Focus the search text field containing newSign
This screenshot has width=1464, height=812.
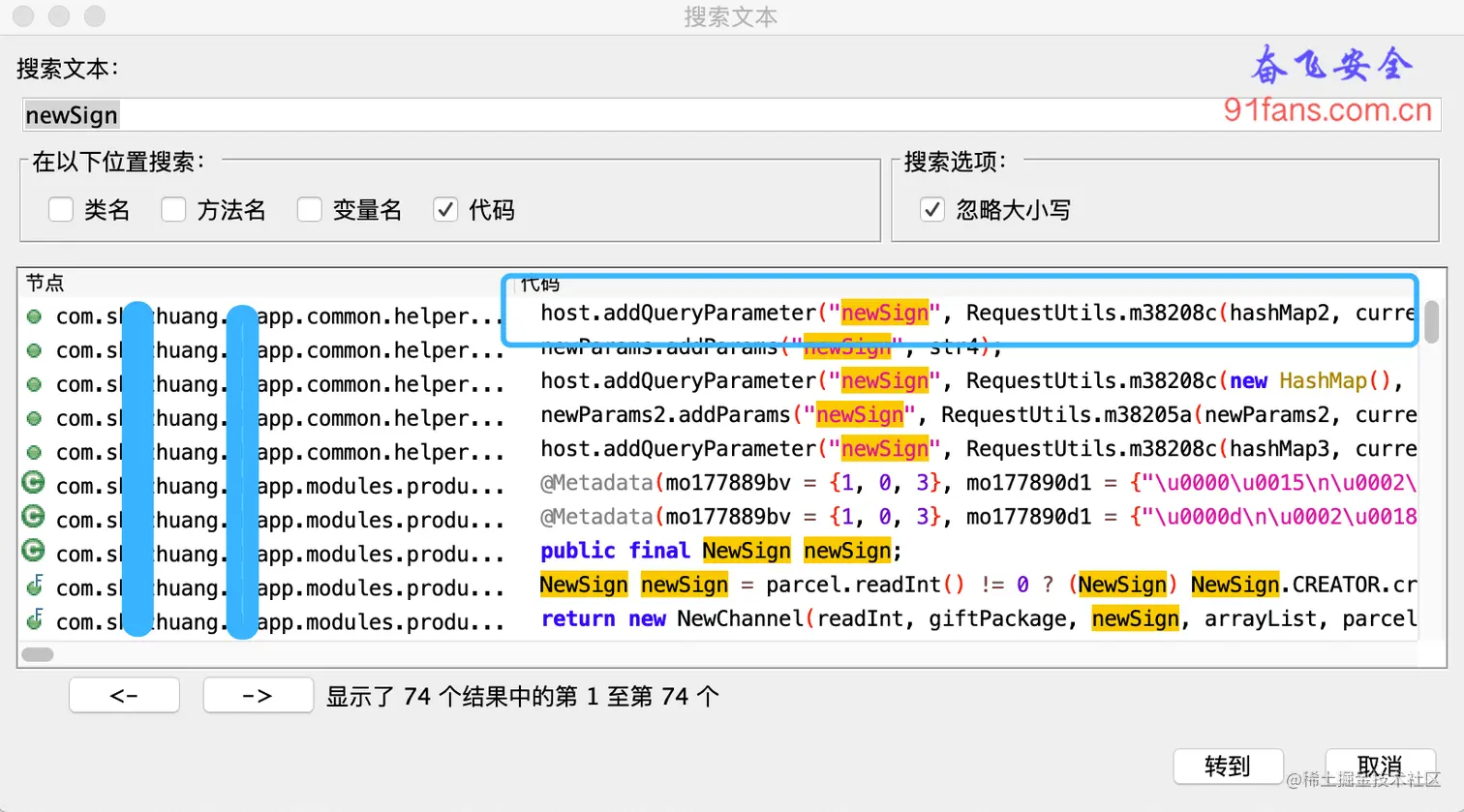pyautogui.click(x=731, y=115)
